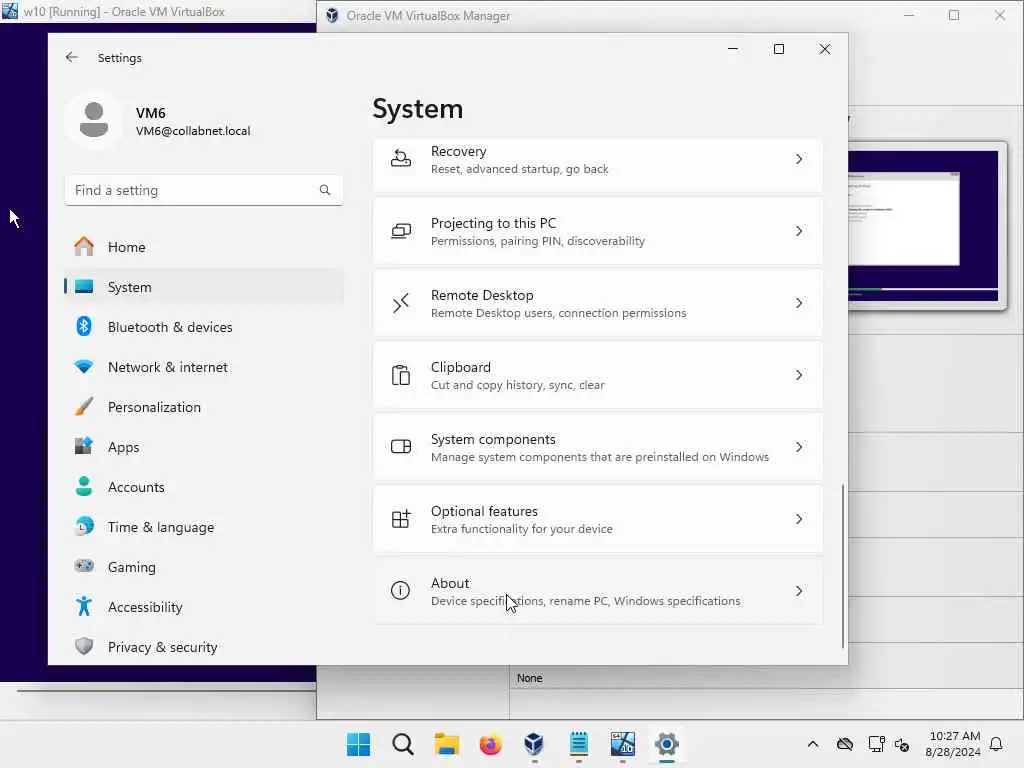Open Home in the Settings navigation

point(204,247)
